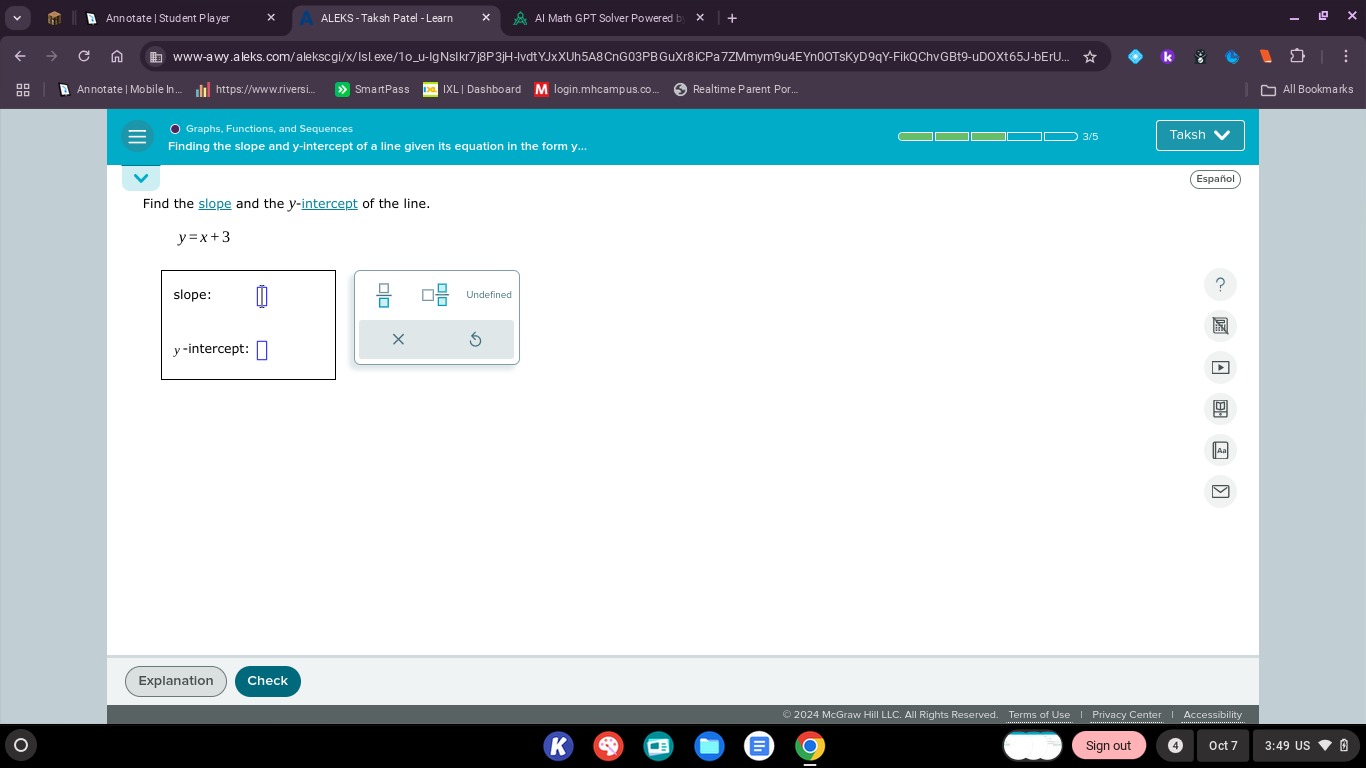Open the Taksh user dropdown
1366x768 pixels.
click(1200, 135)
